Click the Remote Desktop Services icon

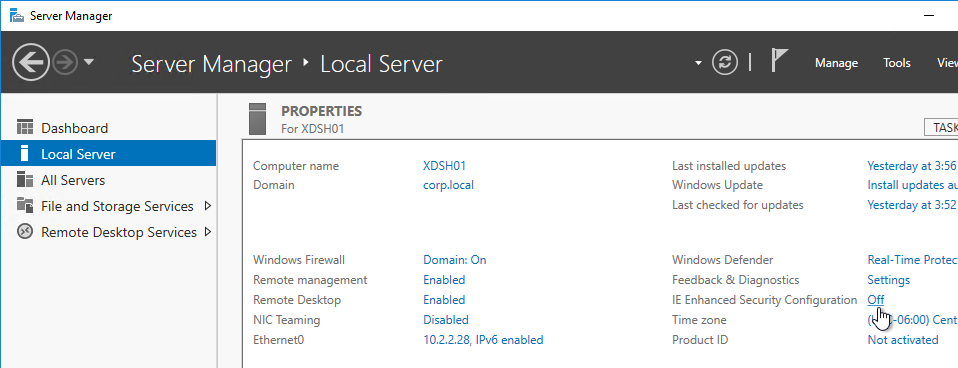[x=24, y=232]
